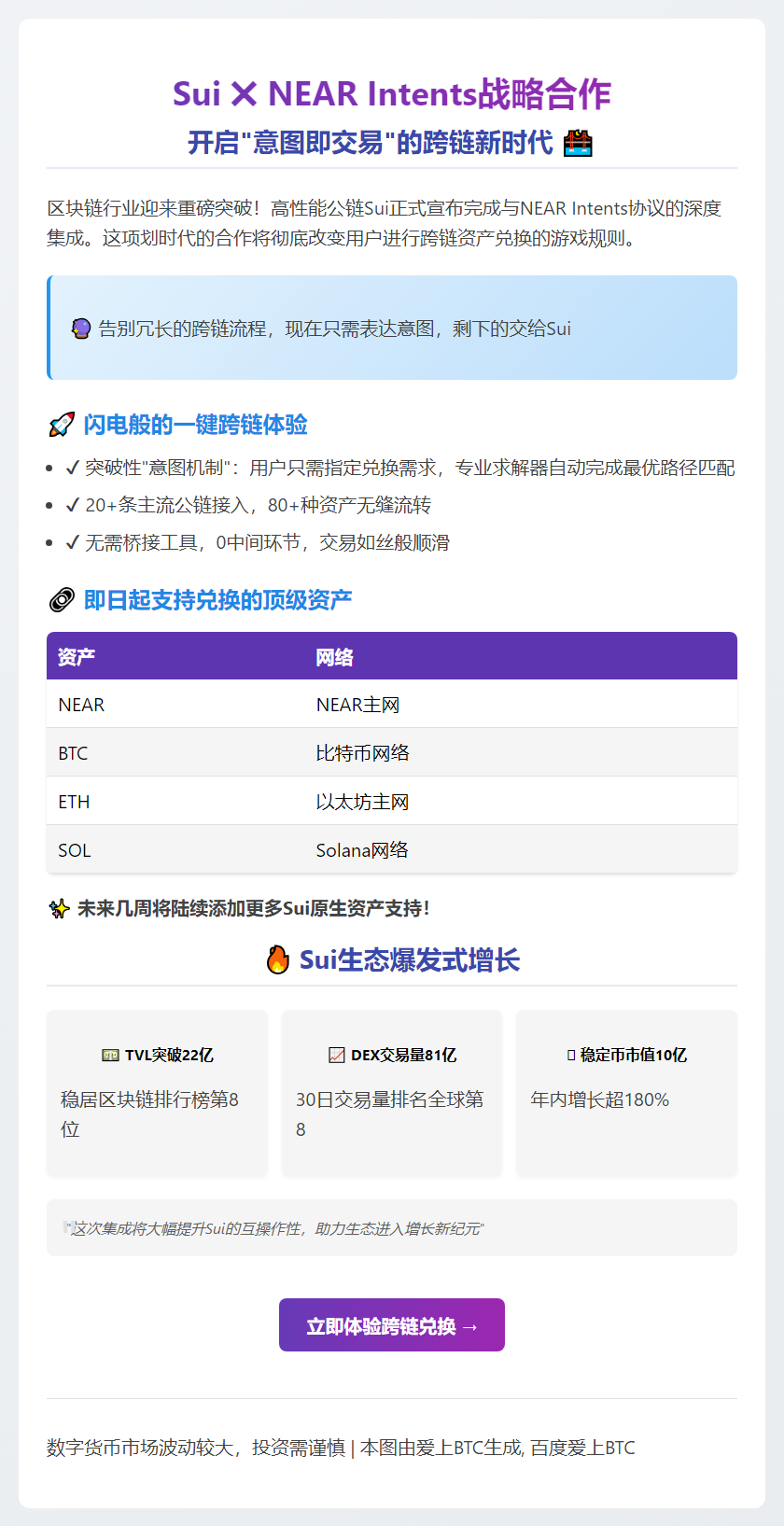This screenshot has height=1526, width=784.
Task: Click the subtitle 开启"意图即交易"的跨链新时代
Action: coord(371,143)
